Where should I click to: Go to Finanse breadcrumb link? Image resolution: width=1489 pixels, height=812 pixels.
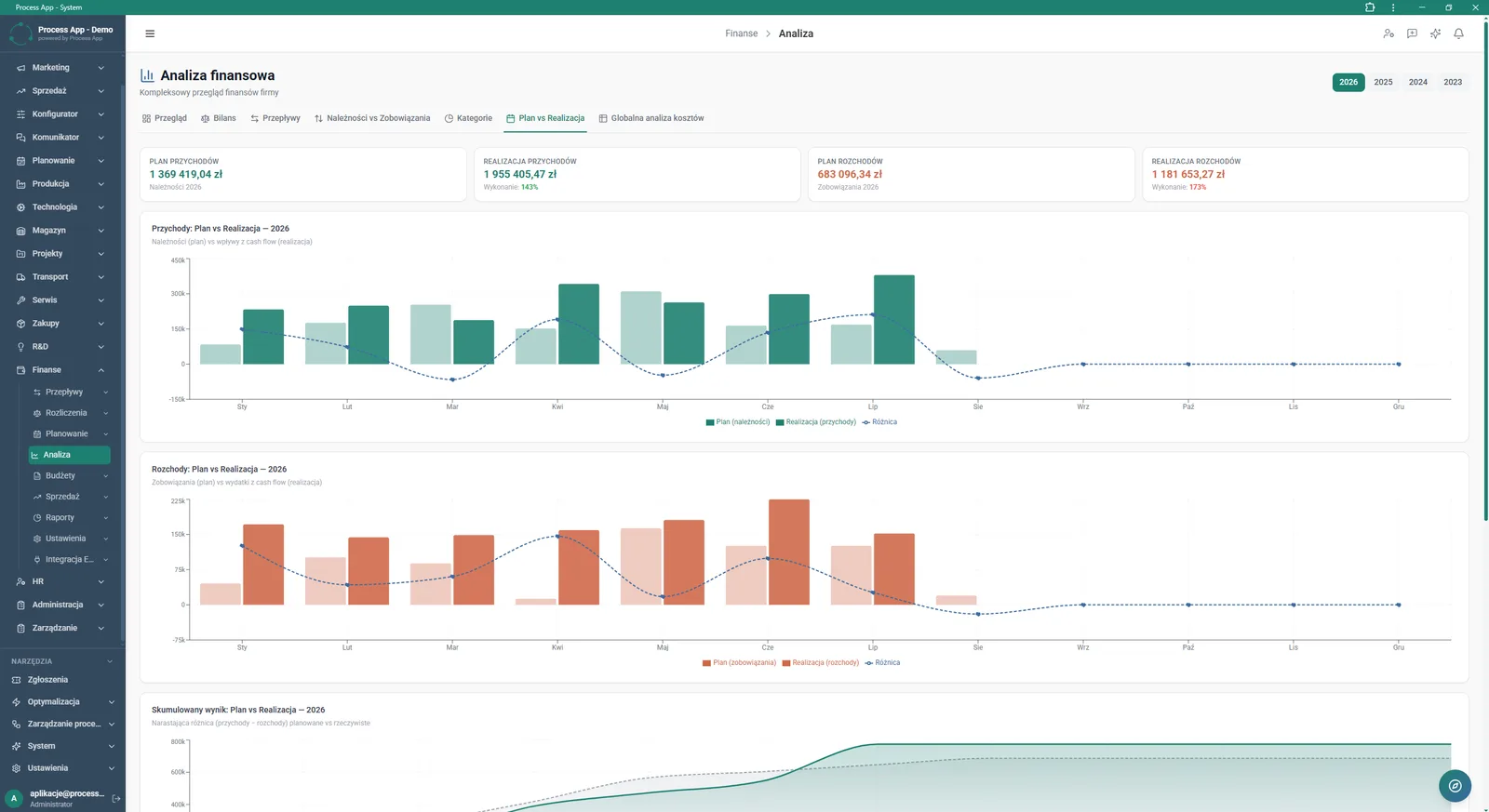coord(742,33)
